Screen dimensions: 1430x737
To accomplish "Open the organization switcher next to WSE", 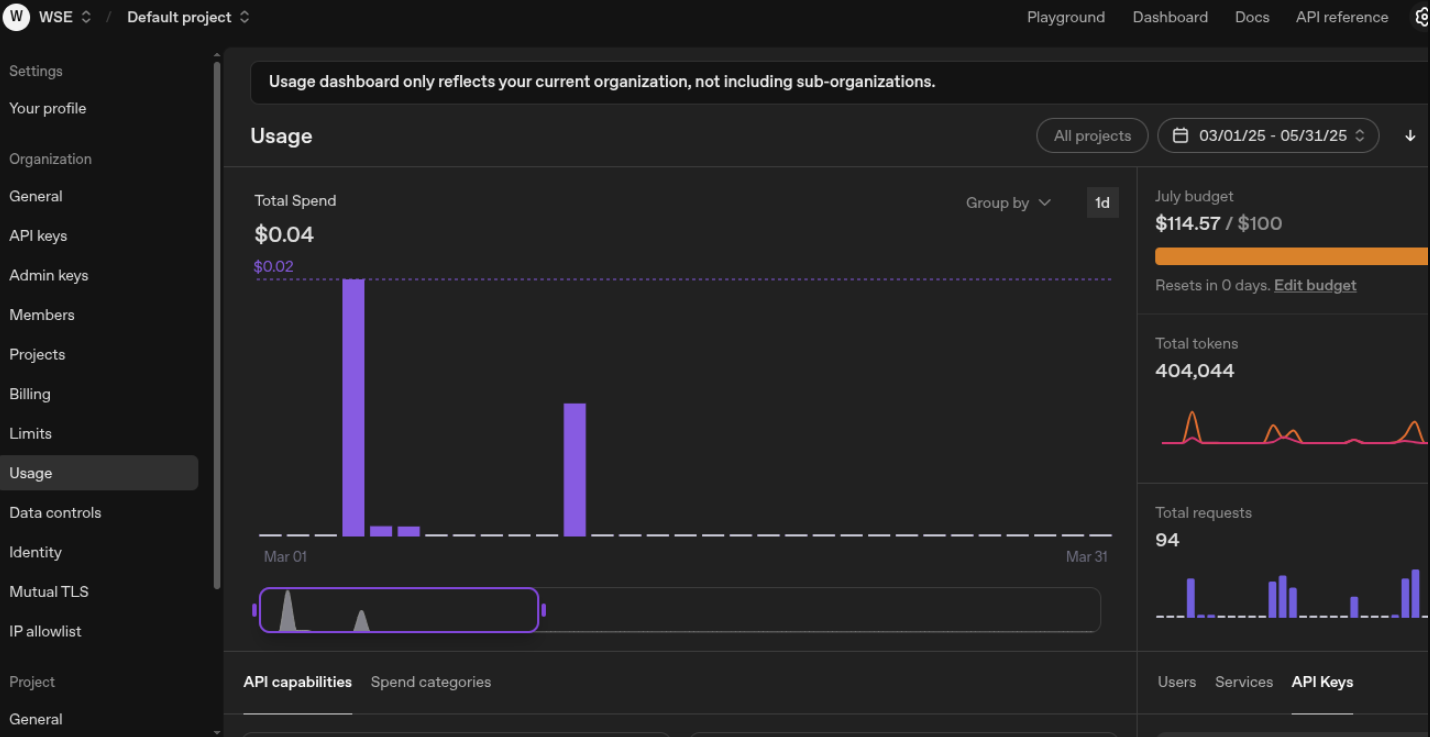I will [x=86, y=16].
